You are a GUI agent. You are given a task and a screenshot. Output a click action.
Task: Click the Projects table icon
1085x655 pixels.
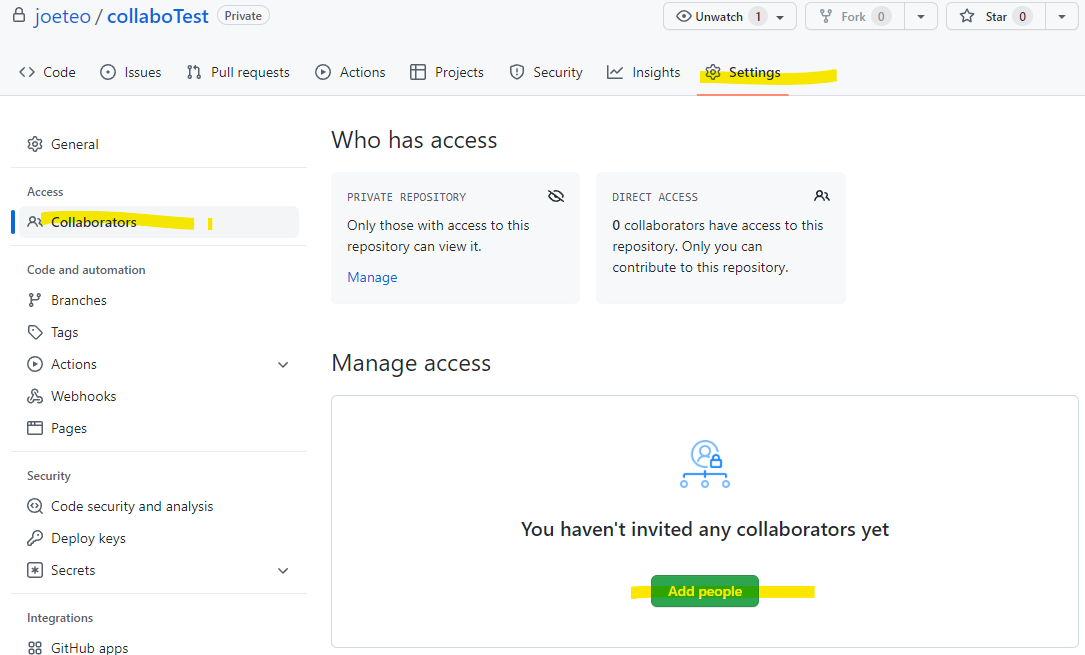418,72
